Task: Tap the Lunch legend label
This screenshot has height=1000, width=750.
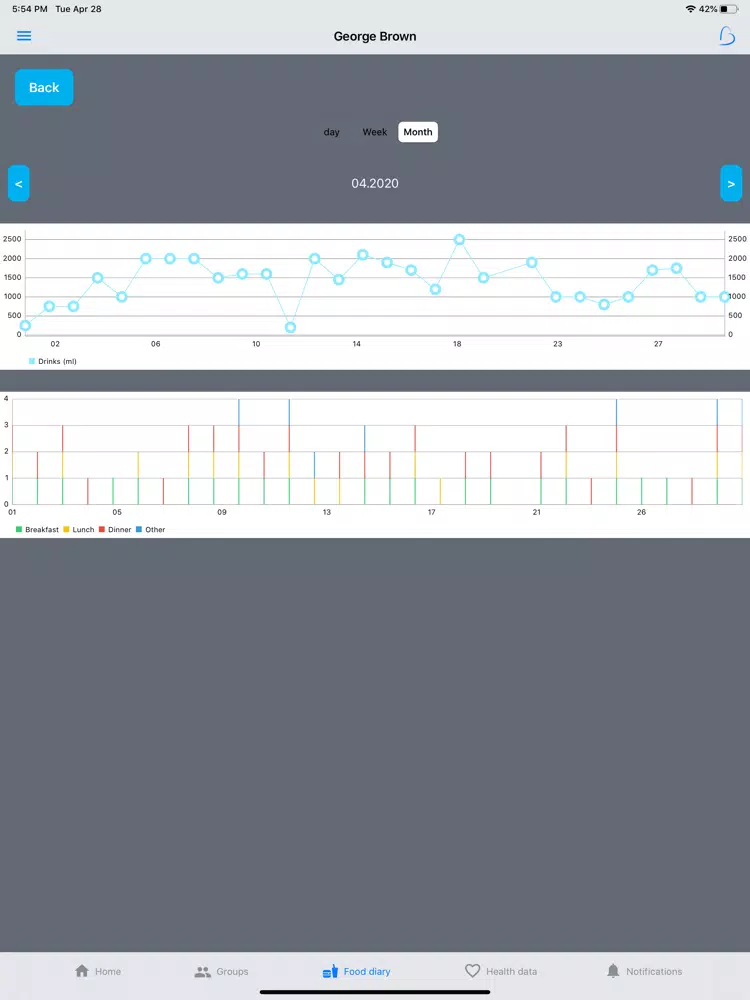Action: coord(84,529)
